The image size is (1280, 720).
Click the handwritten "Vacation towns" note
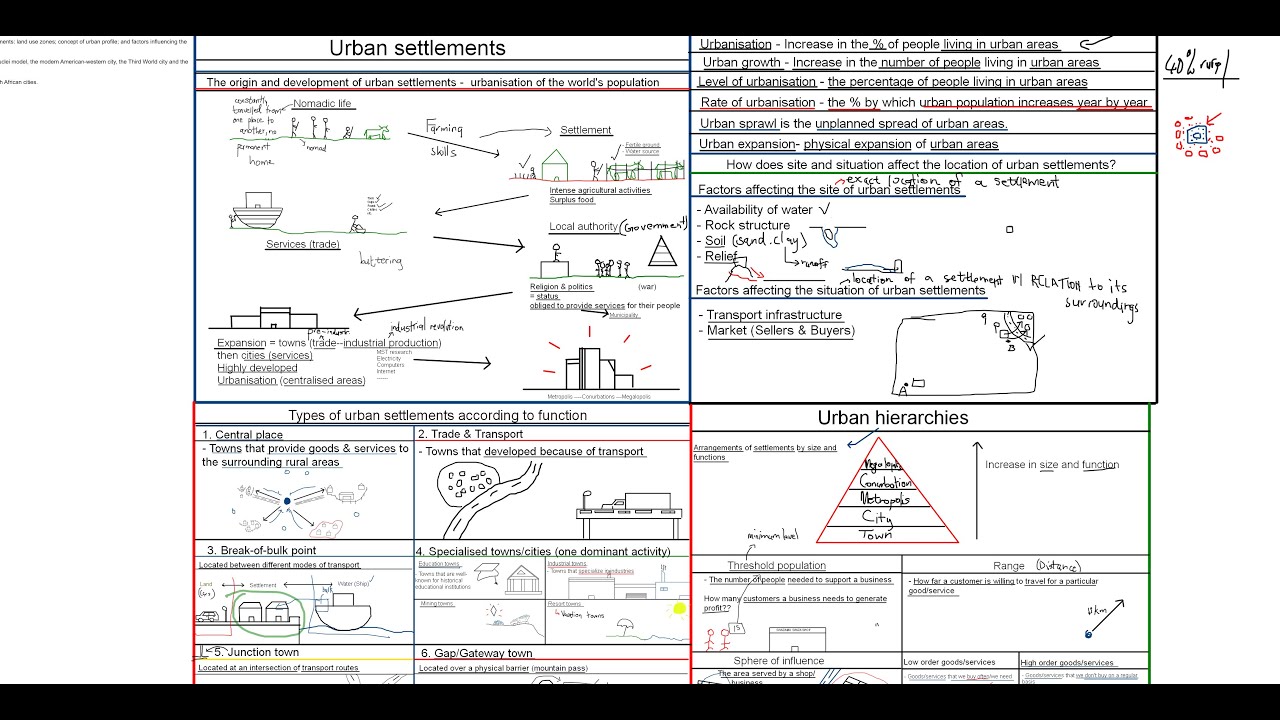coord(584,616)
